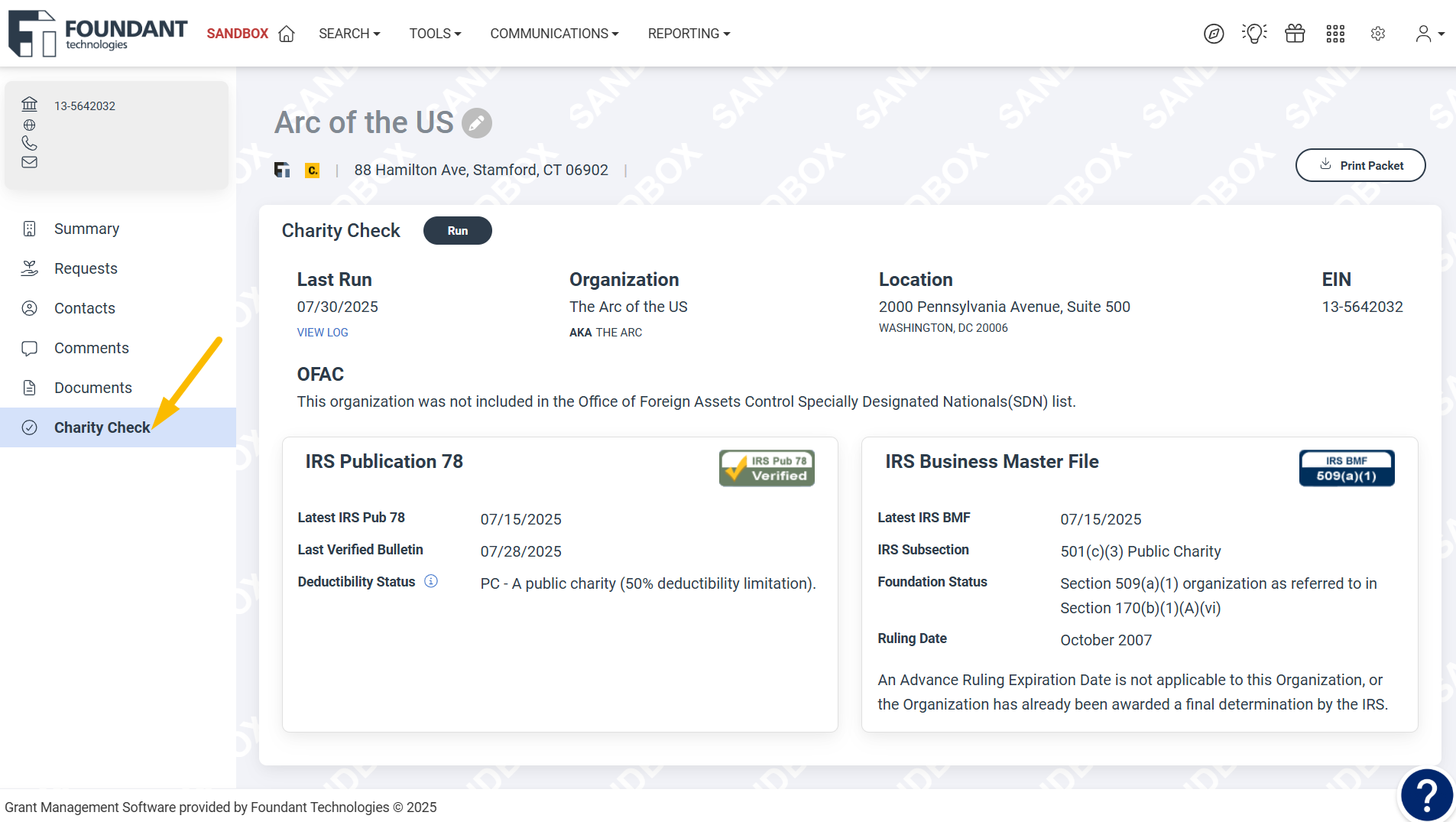The height and width of the screenshot is (822, 1456).
Task: Click organization name The Arc of the US
Action: click(628, 307)
